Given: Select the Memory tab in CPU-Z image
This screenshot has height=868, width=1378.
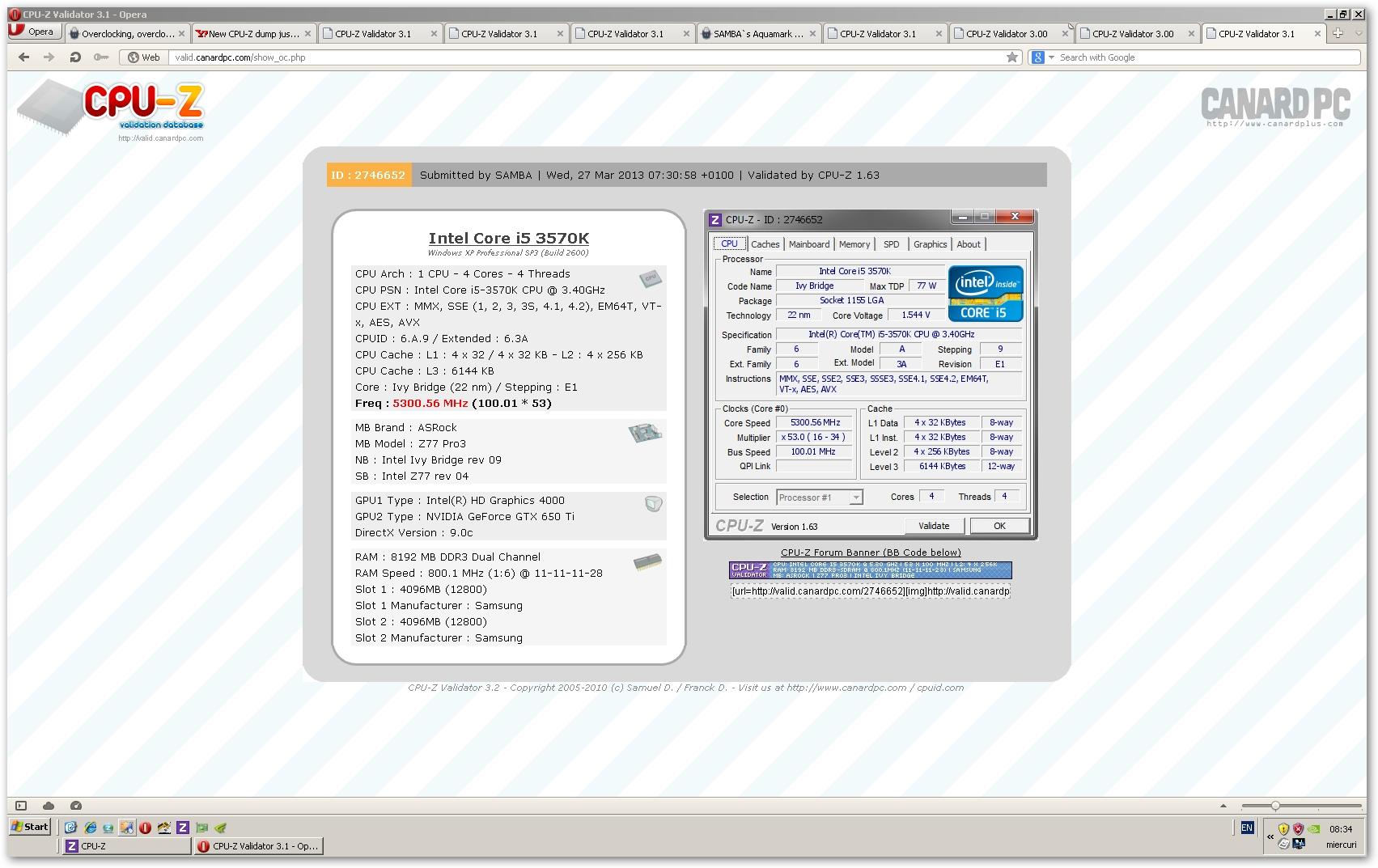Looking at the screenshot, I should pos(854,244).
